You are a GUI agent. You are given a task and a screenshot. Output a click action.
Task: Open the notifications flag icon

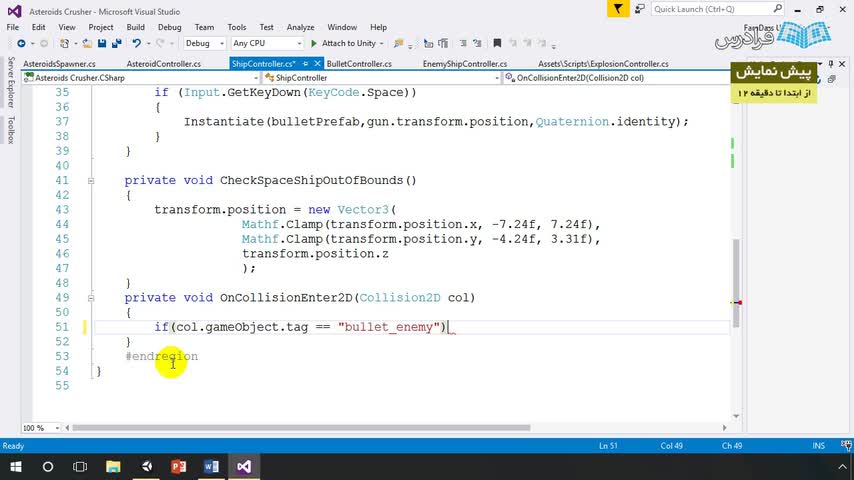tap(618, 9)
